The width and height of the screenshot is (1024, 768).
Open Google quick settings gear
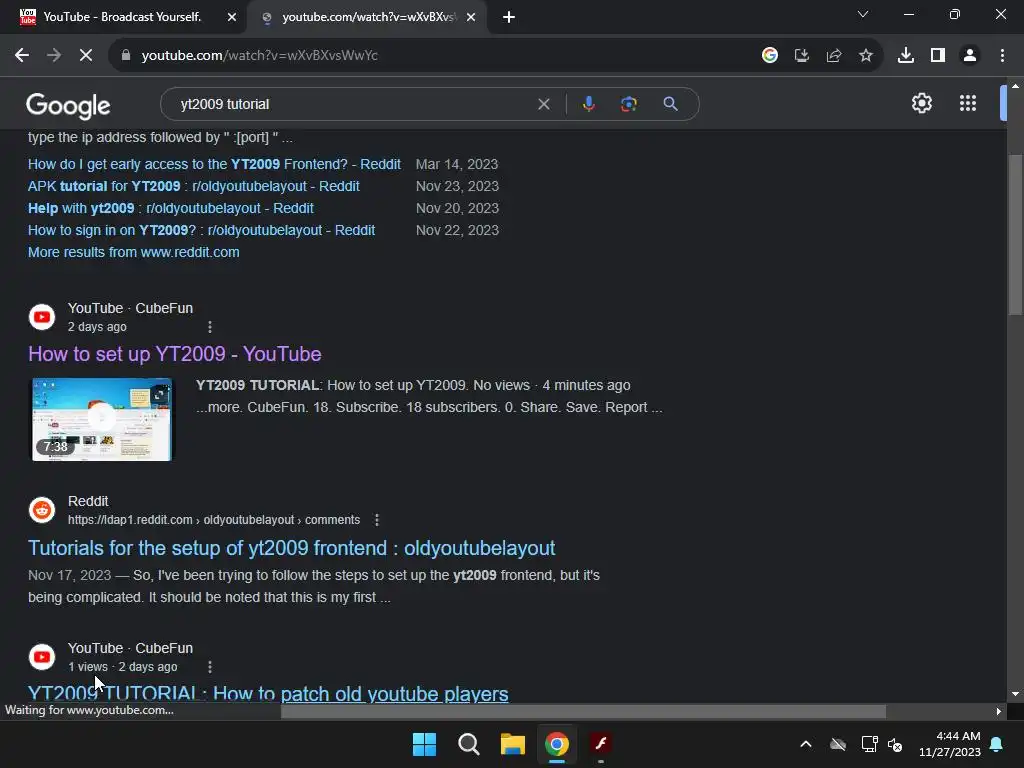pyautogui.click(x=921, y=103)
